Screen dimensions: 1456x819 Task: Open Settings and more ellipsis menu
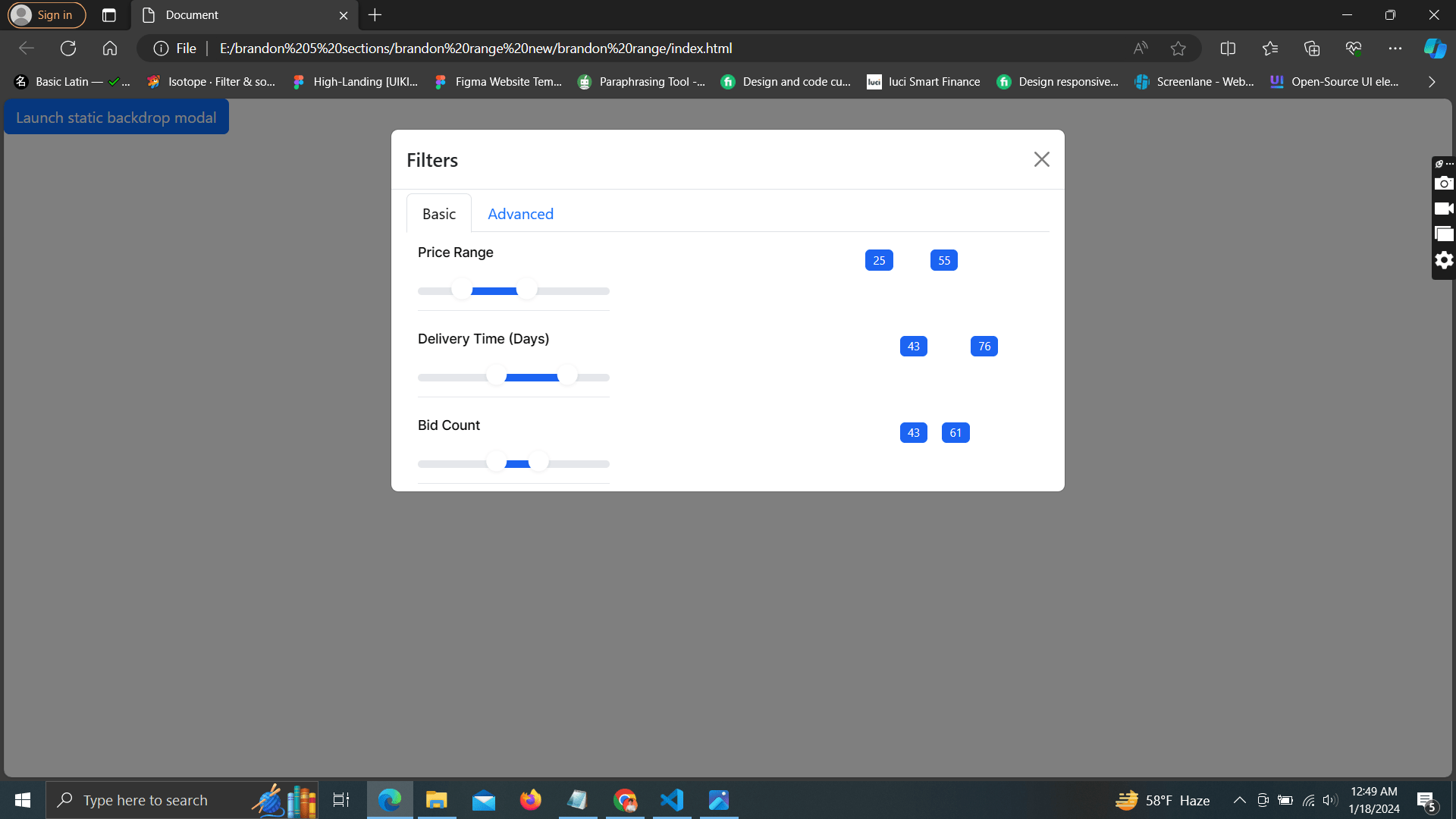click(1395, 49)
